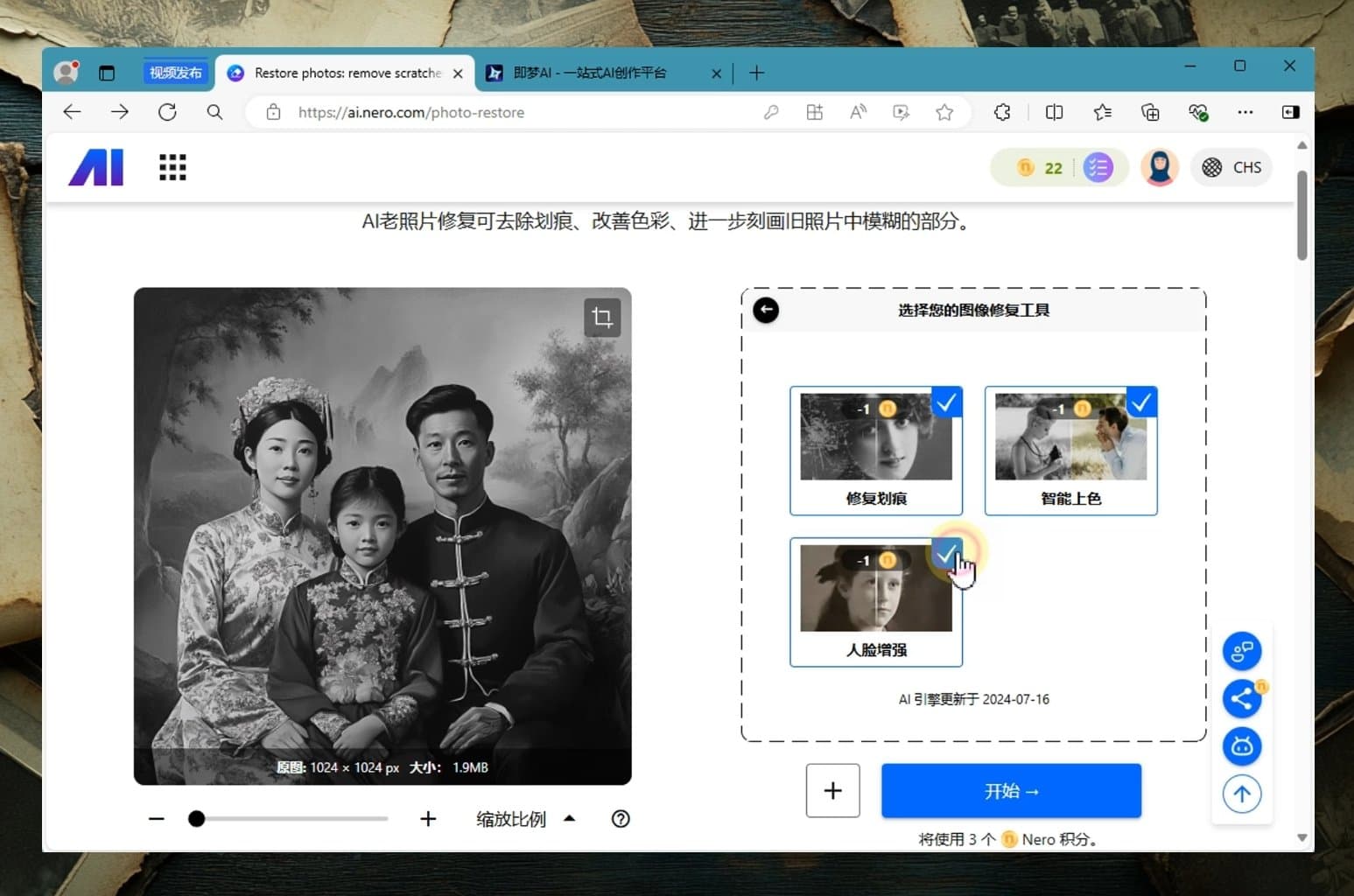Open the robot assistant floating icon
This screenshot has width=1354, height=896.
tap(1241, 746)
